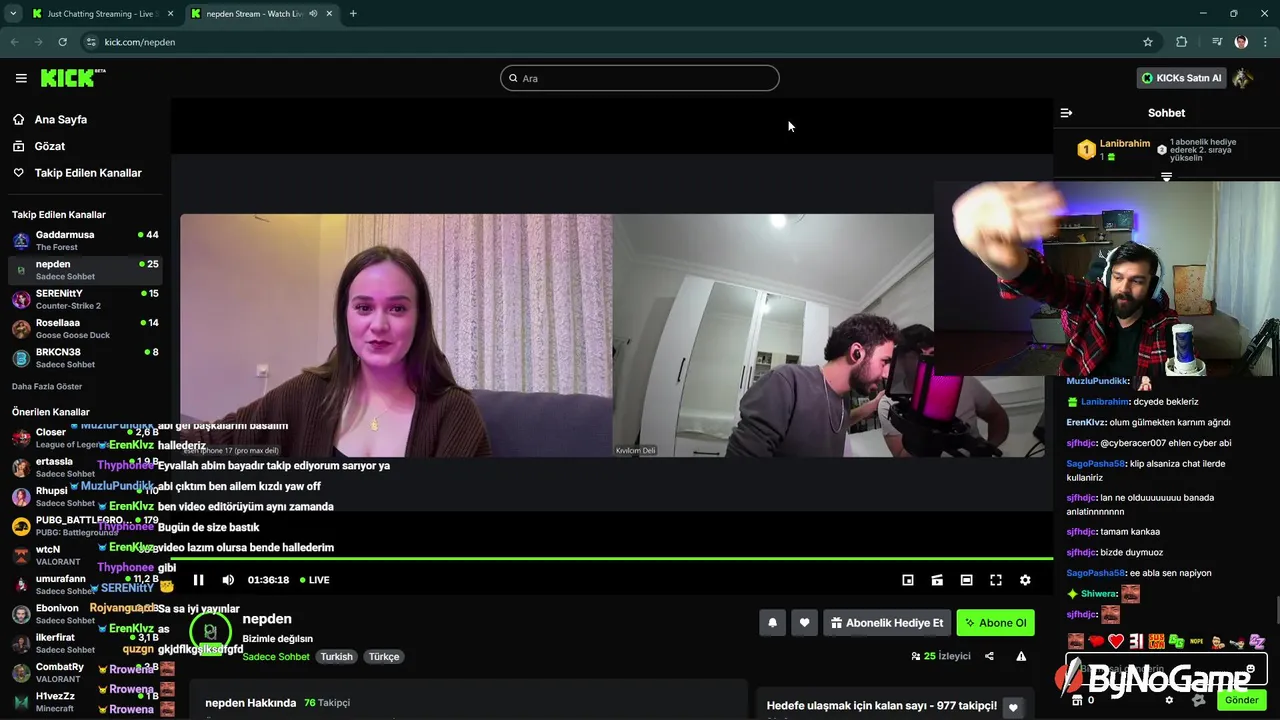Select the ZZ quick emote
Screen dimensions: 1280x720
pyautogui.click(x=1257, y=642)
